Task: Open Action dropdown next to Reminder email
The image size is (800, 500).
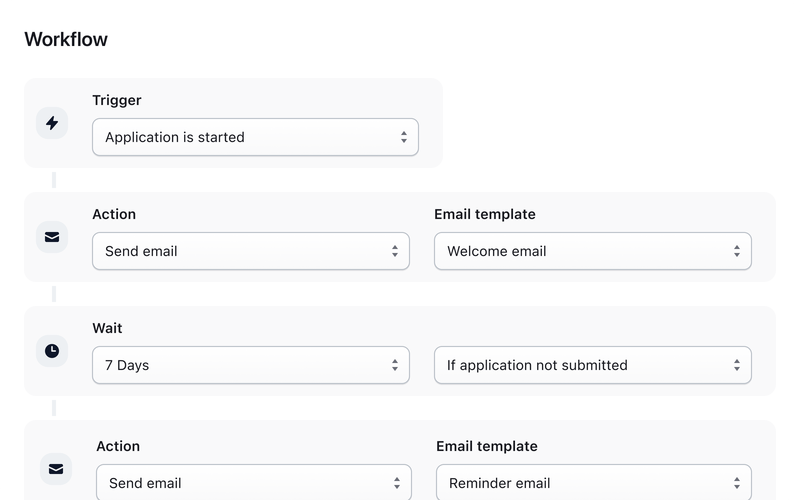Action: [253, 483]
